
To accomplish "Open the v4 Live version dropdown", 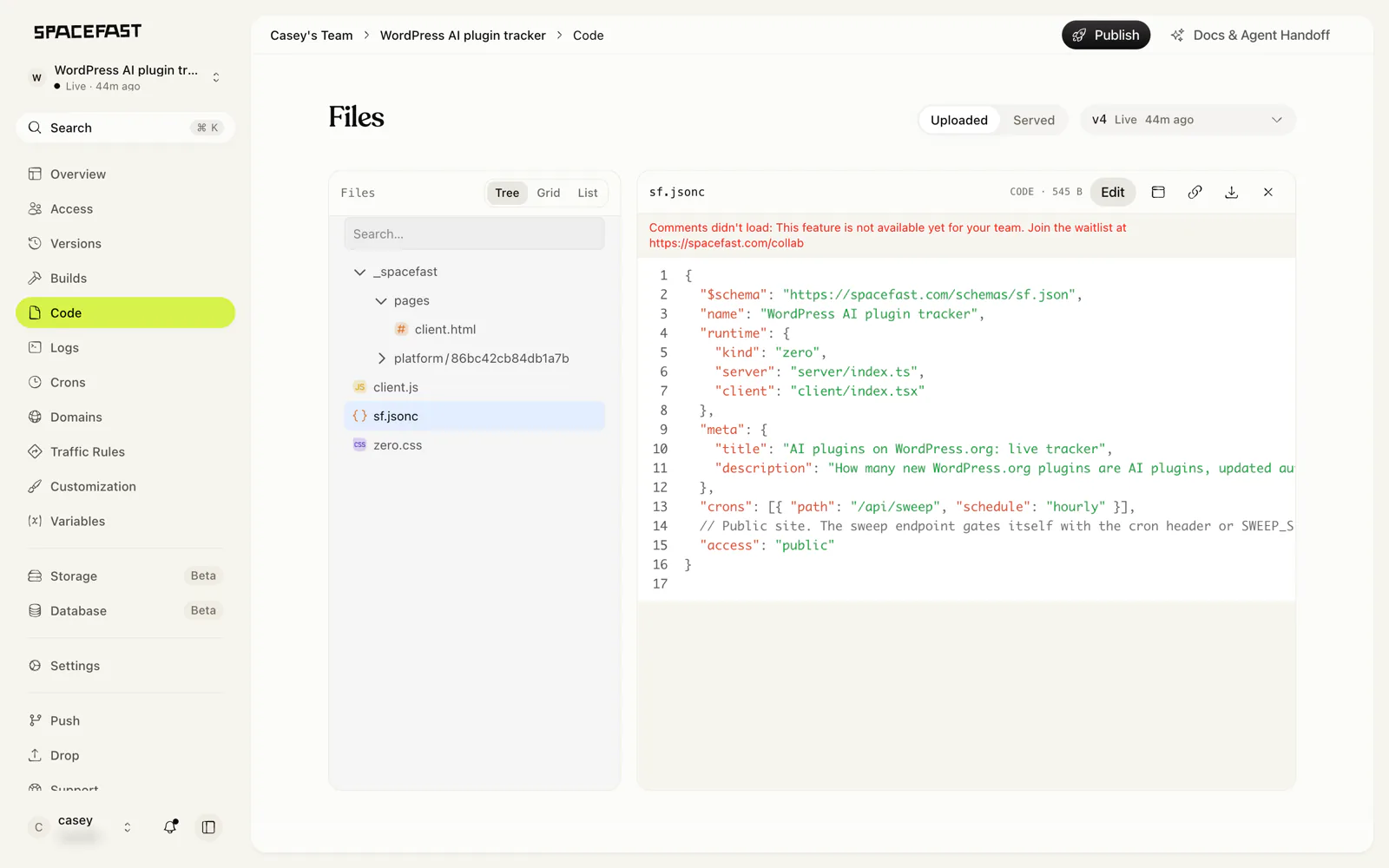I will [x=1188, y=120].
